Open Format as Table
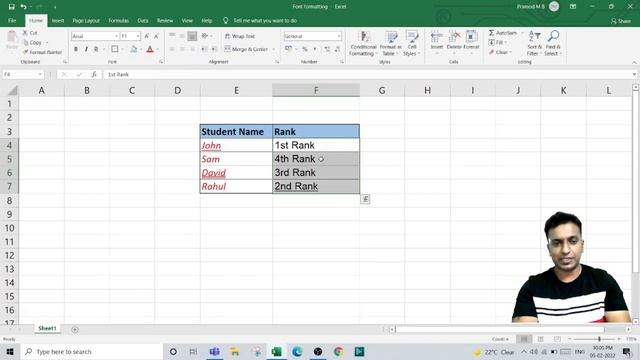Image resolution: width=640 pixels, height=360 pixels. click(390, 43)
